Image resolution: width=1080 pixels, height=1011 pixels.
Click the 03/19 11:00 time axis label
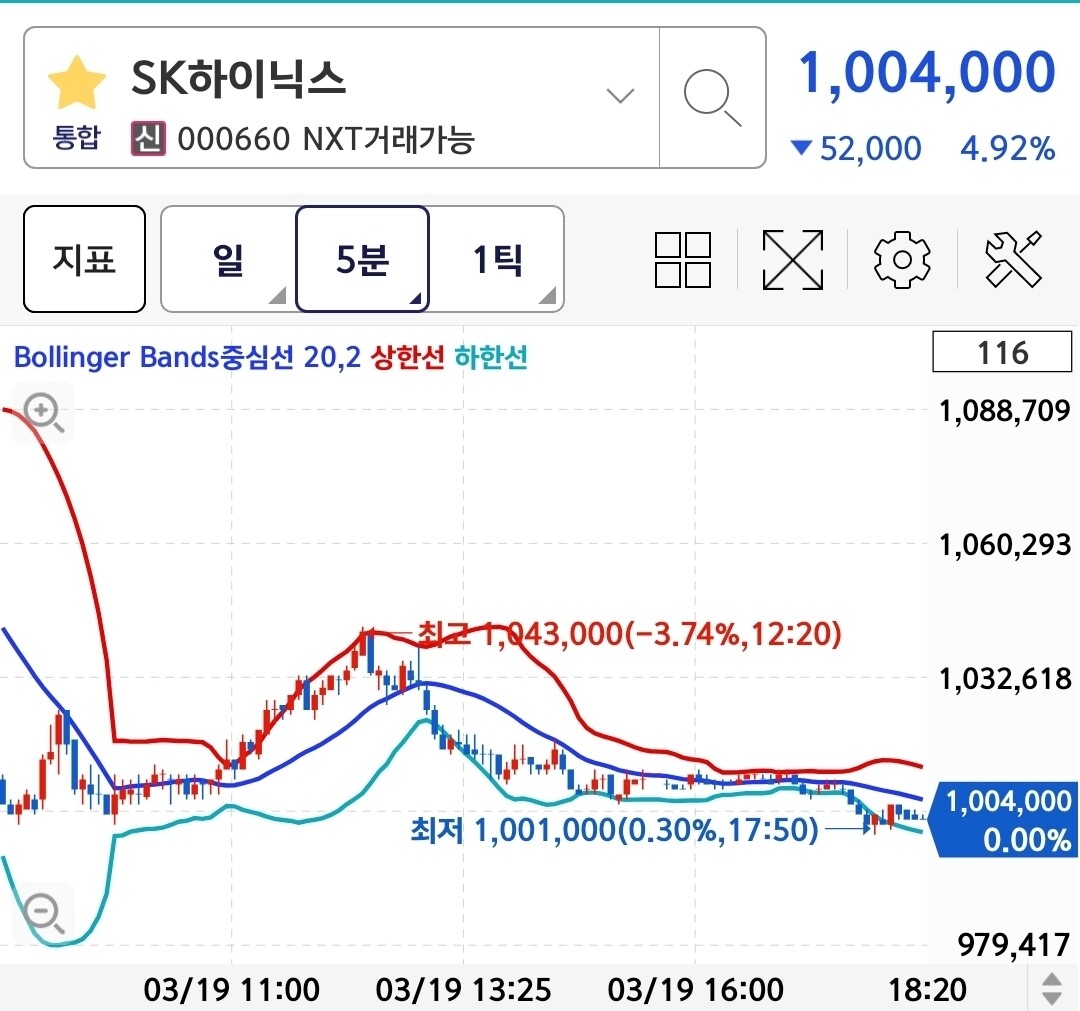(x=231, y=990)
